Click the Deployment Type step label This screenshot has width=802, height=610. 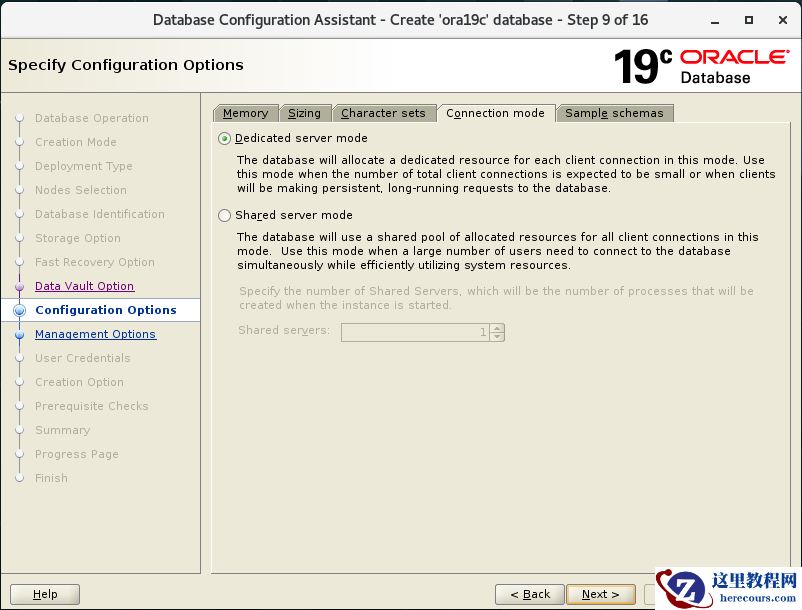tap(84, 166)
